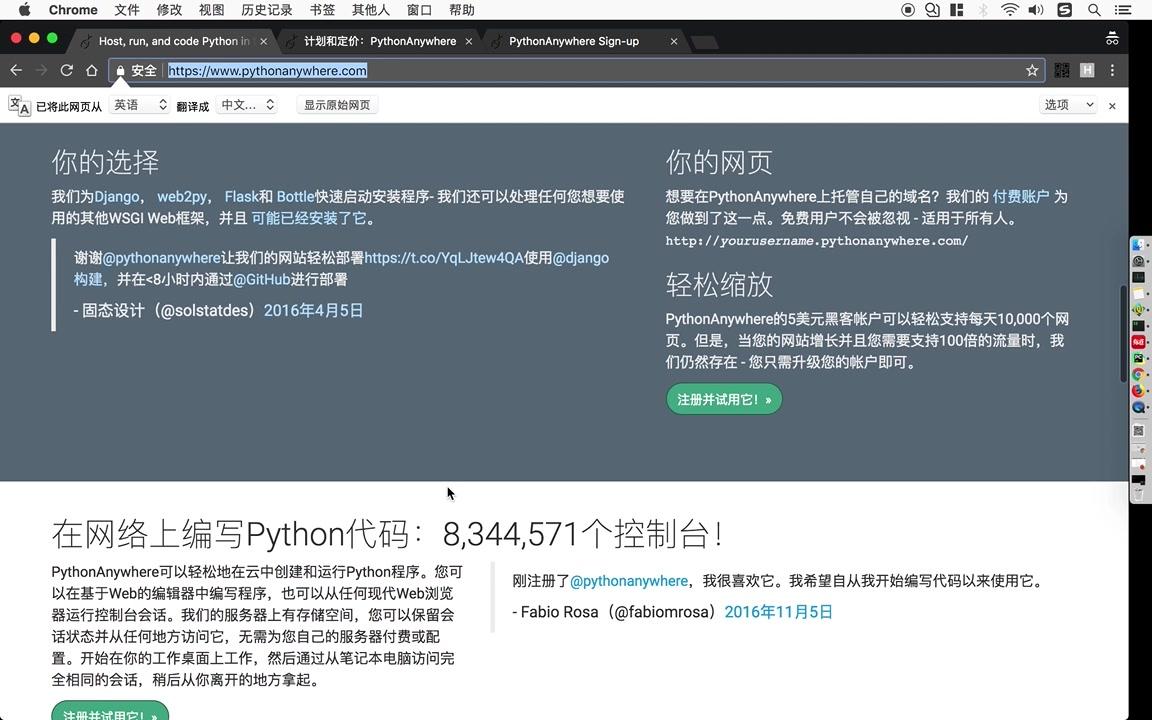The image size is (1152, 720).
Task: Click the home icon in the toolbar
Action: [91, 70]
